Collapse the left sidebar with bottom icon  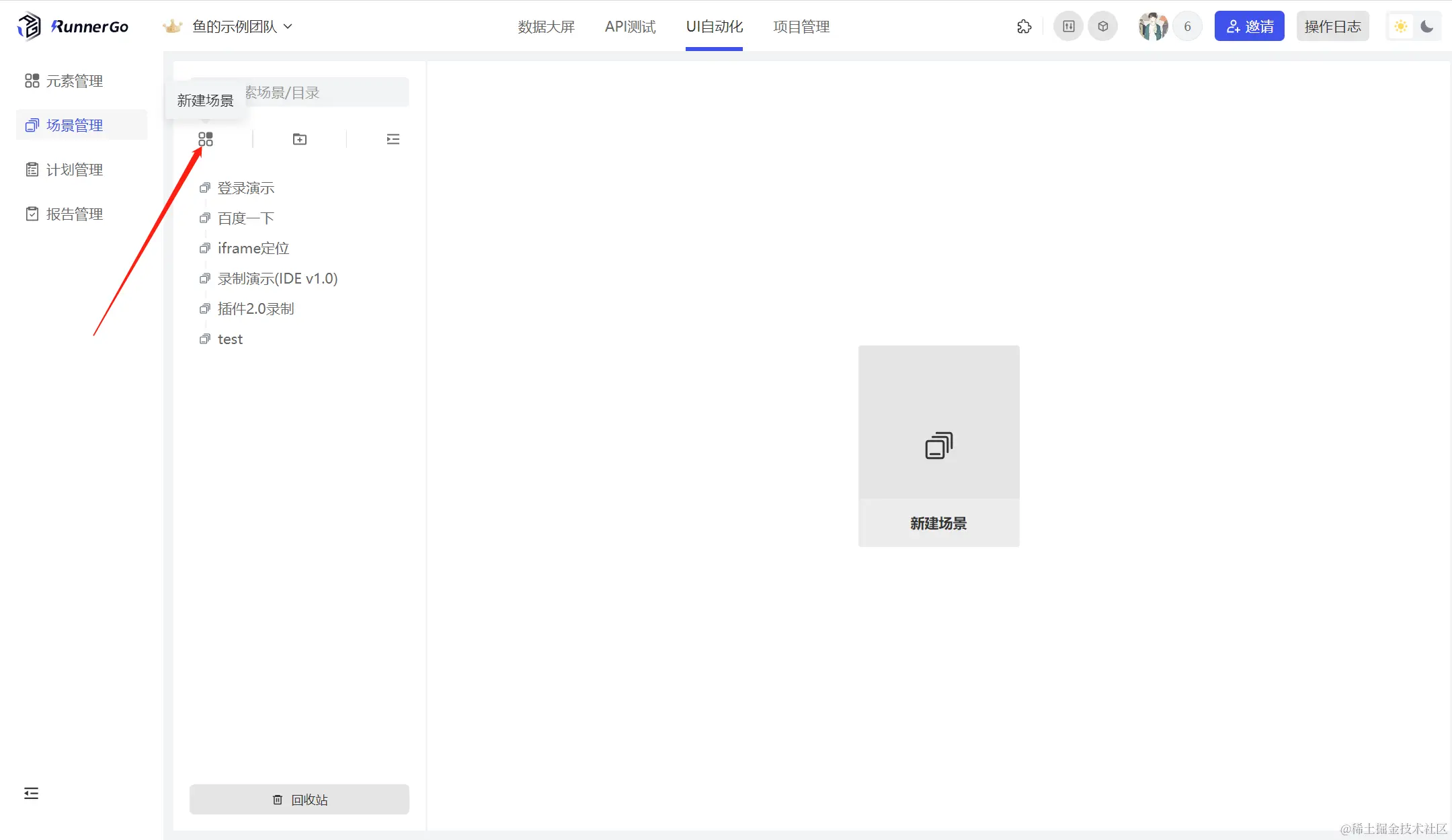pos(31,794)
